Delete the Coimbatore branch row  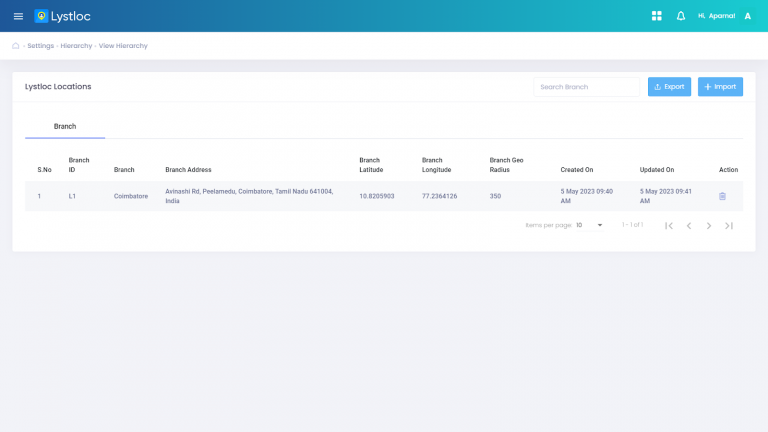(722, 196)
